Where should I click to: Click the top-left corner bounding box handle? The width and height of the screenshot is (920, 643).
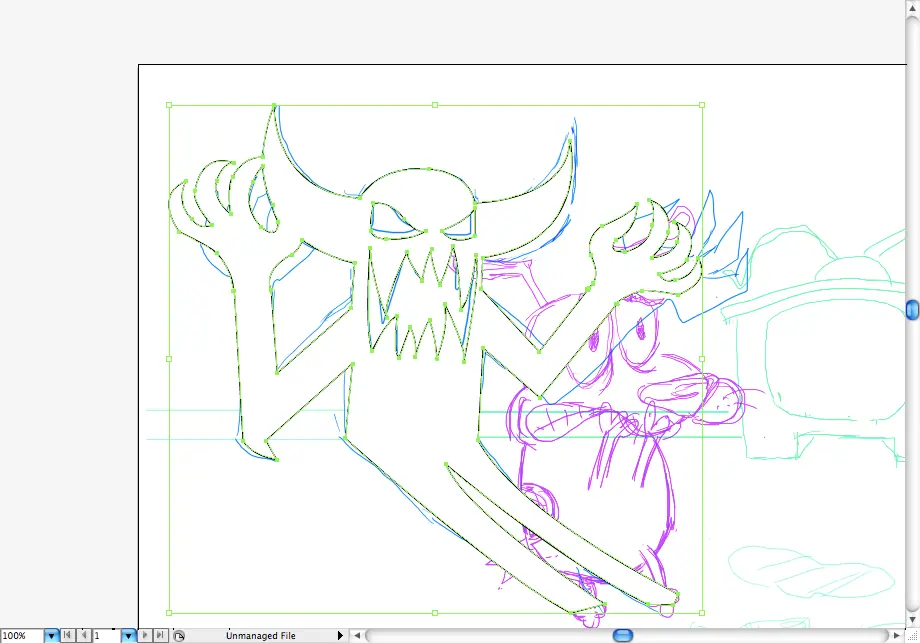pyautogui.click(x=169, y=105)
